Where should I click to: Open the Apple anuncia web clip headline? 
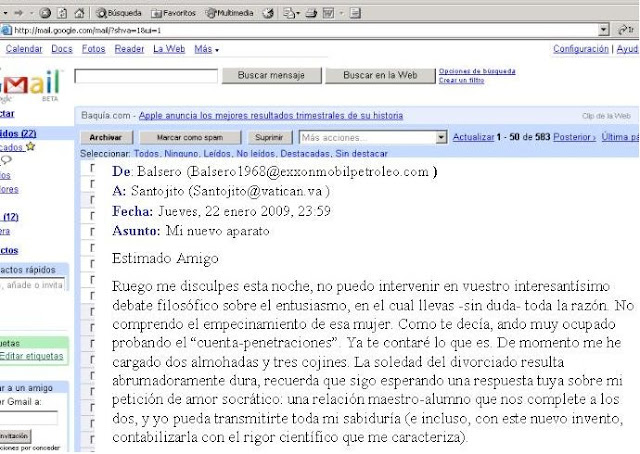coord(271,116)
